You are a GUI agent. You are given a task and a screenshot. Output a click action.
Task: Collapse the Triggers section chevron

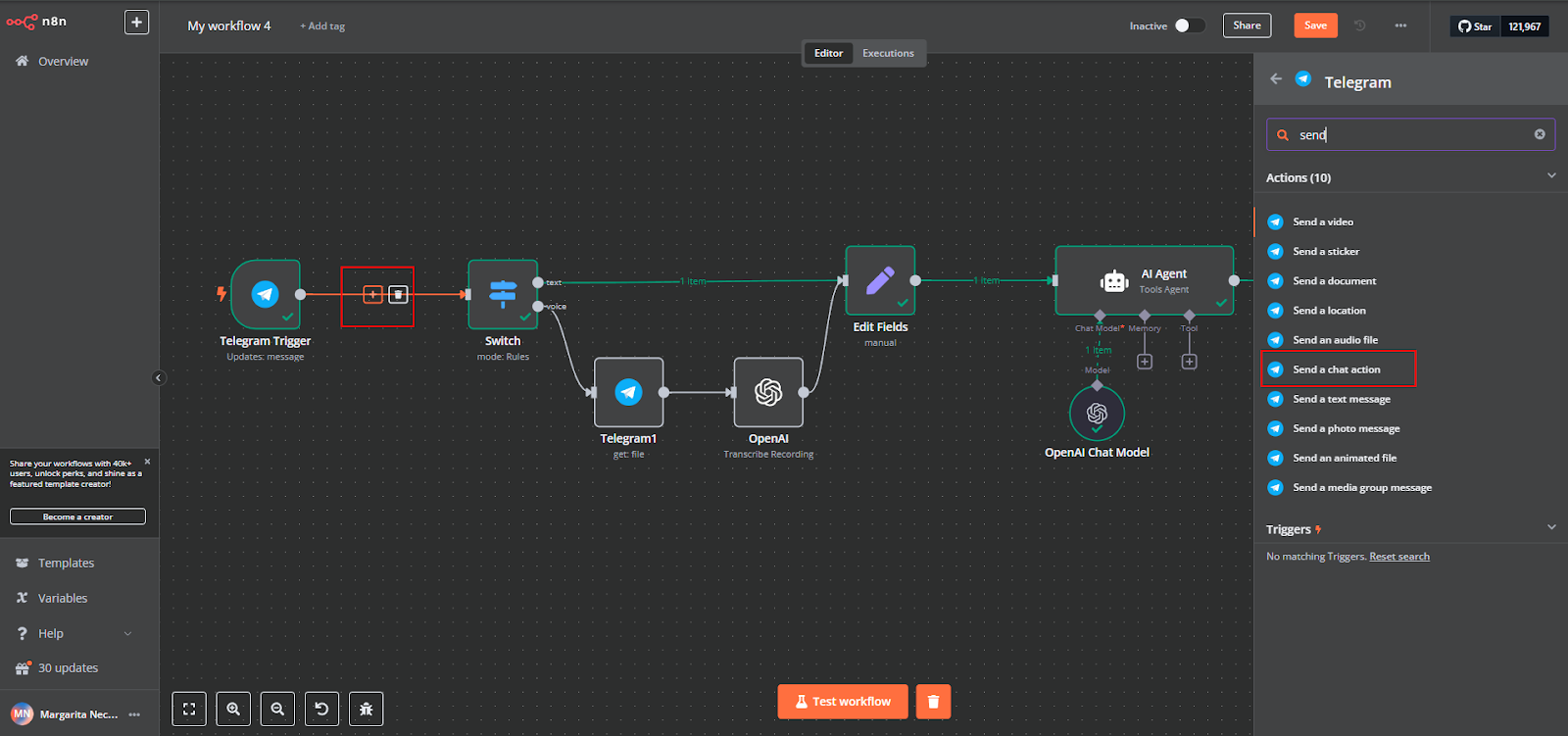pyautogui.click(x=1551, y=527)
